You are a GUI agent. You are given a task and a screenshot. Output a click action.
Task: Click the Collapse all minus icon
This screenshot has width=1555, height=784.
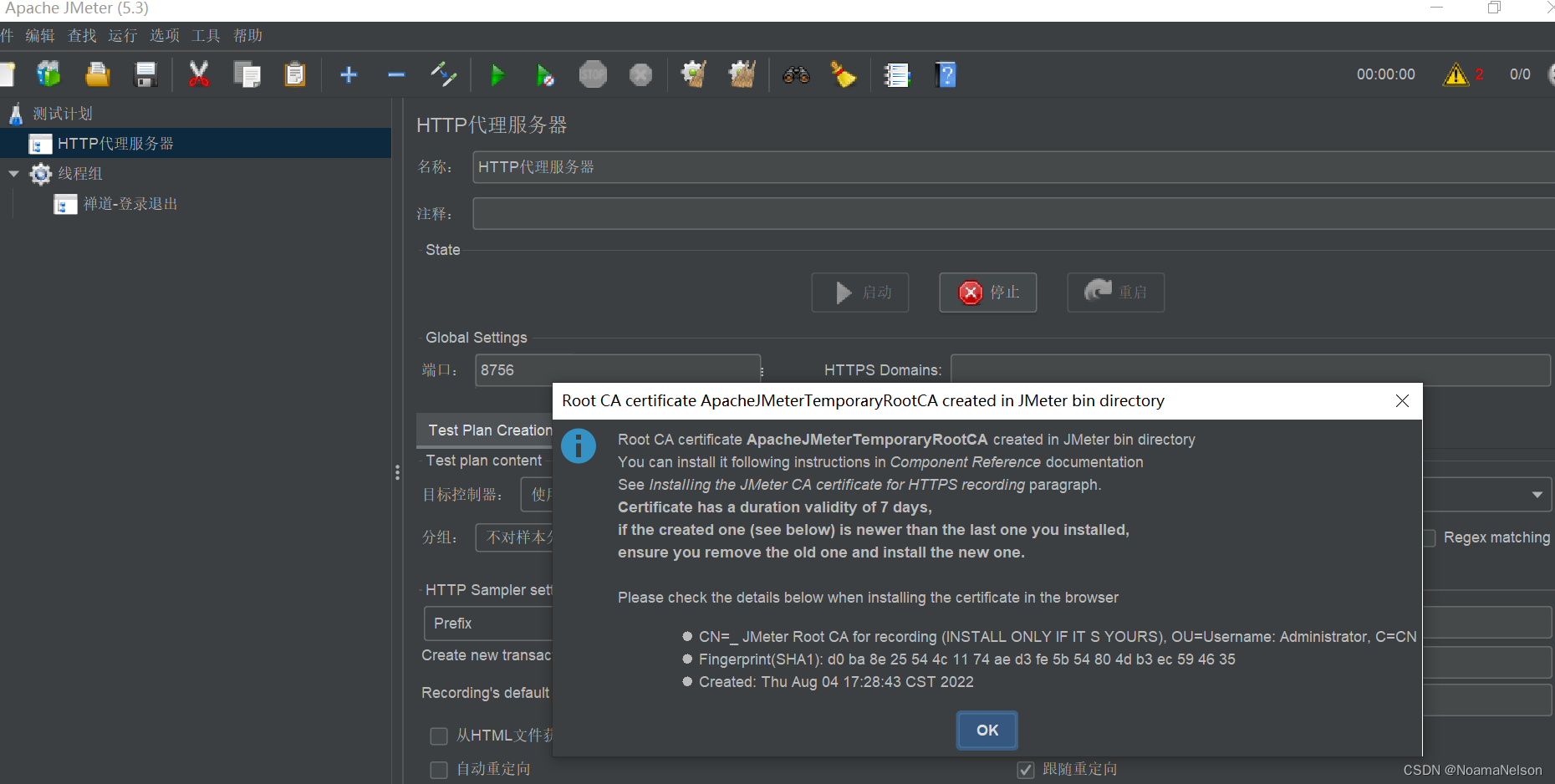click(396, 74)
